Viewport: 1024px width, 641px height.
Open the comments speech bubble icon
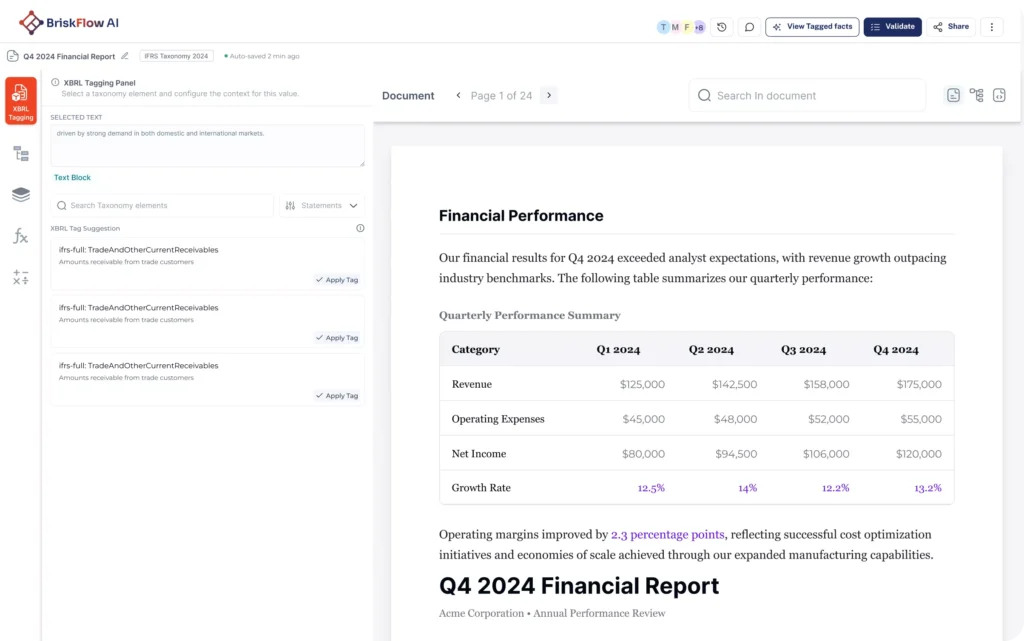click(x=749, y=27)
